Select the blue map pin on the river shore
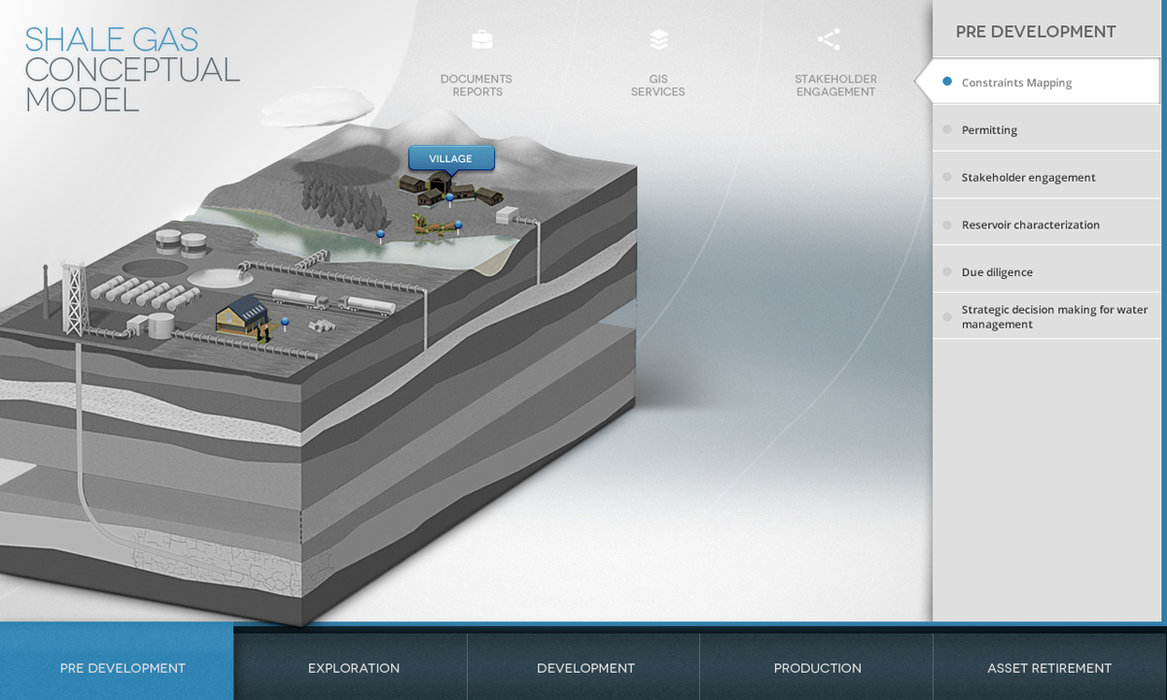 point(380,235)
